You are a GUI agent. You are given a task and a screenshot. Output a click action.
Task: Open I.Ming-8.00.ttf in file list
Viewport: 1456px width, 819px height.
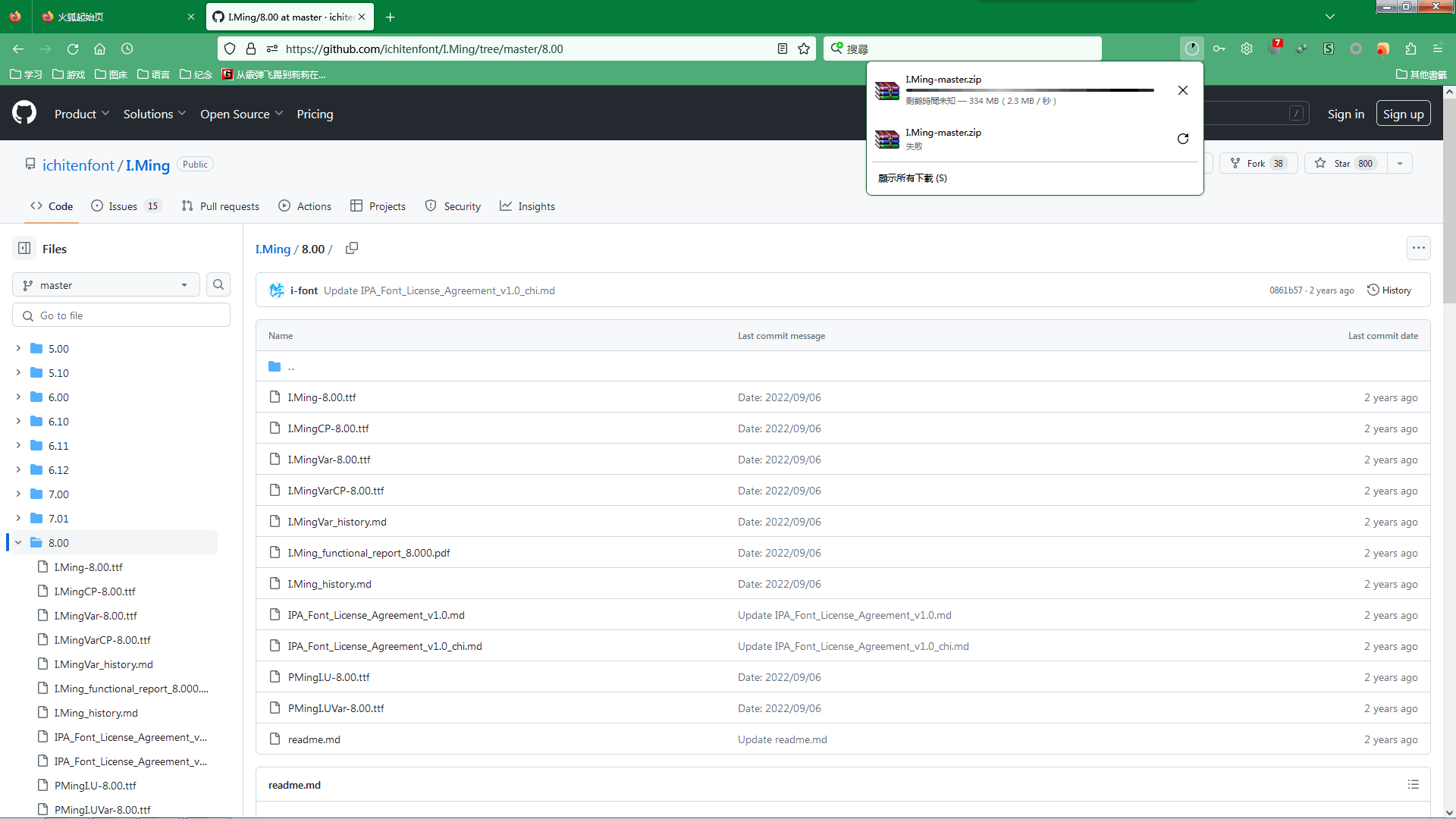[322, 397]
